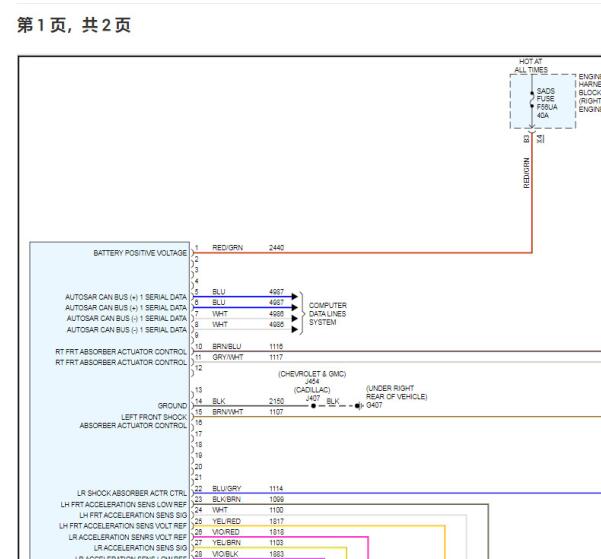Select the vertical RED/GRN wire label below the fuse

pyautogui.click(x=526, y=173)
